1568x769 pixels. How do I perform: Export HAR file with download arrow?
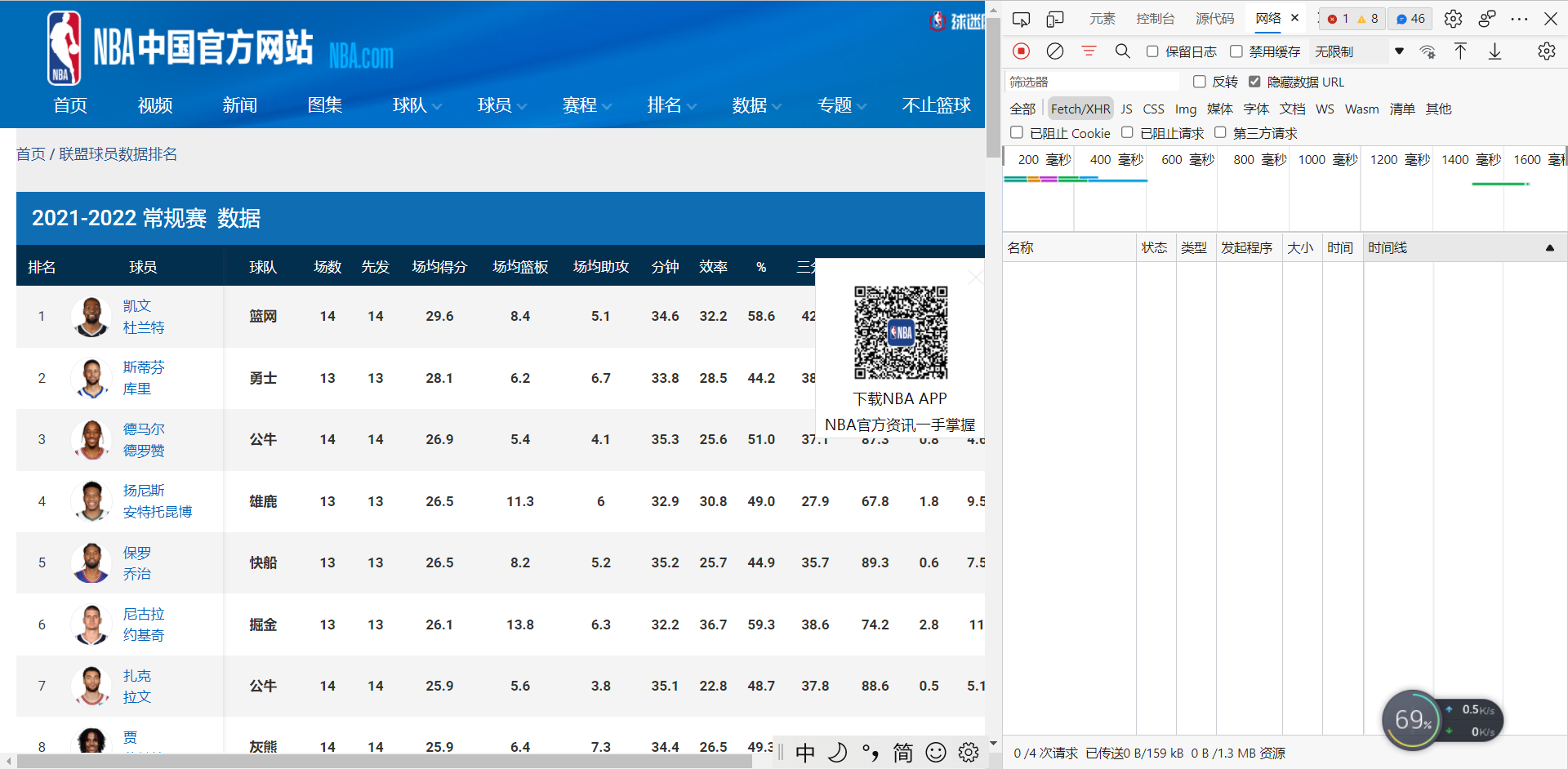tap(1494, 51)
